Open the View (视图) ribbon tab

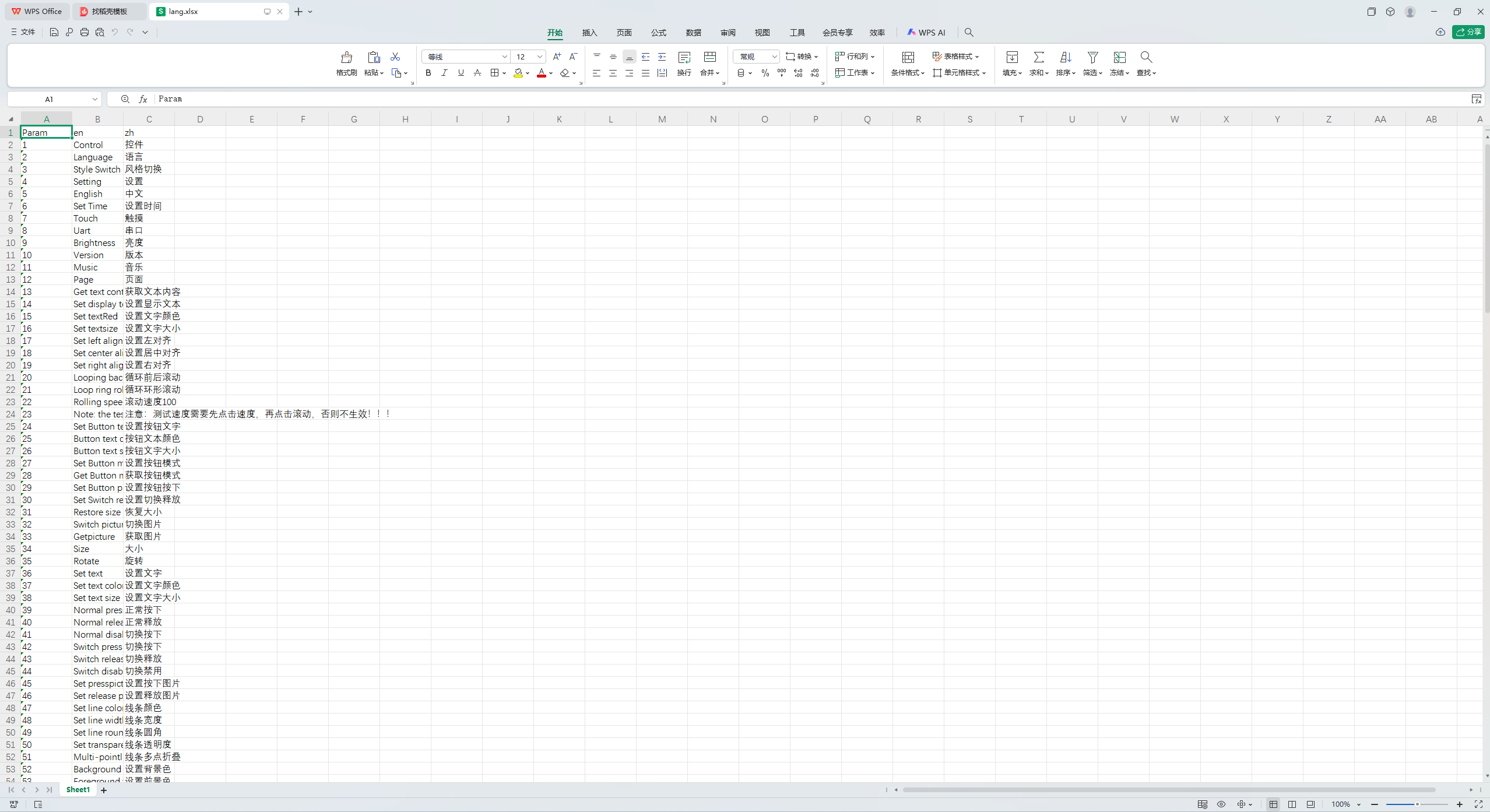pyautogui.click(x=762, y=33)
